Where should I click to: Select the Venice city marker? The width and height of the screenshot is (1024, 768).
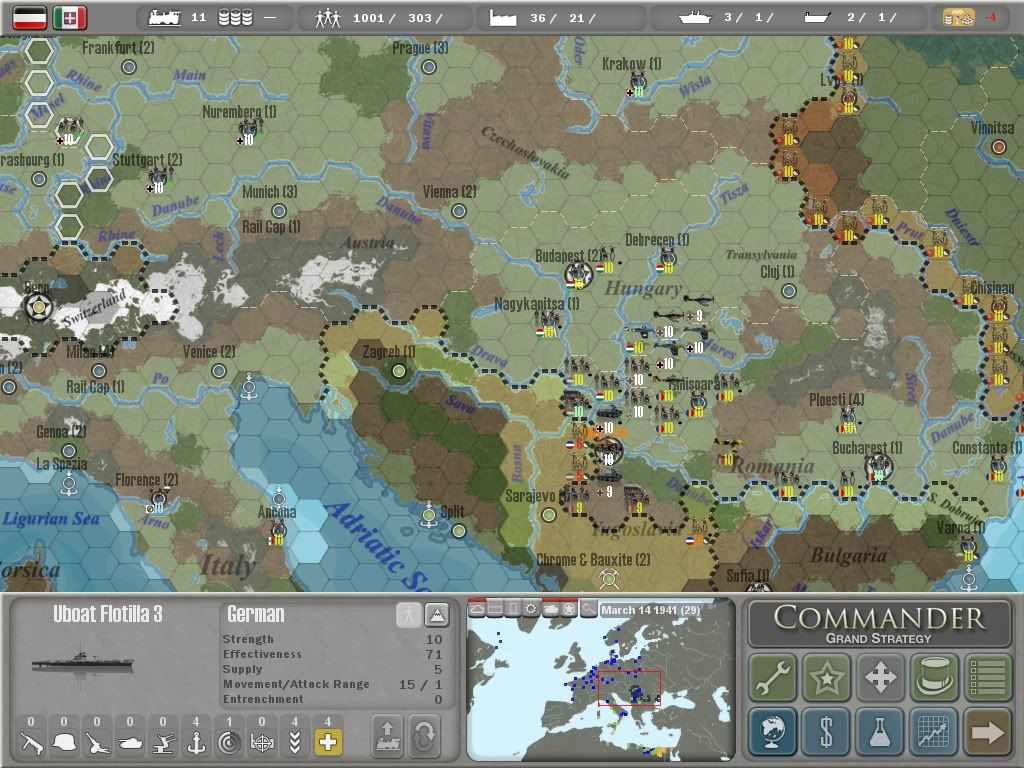[x=219, y=371]
